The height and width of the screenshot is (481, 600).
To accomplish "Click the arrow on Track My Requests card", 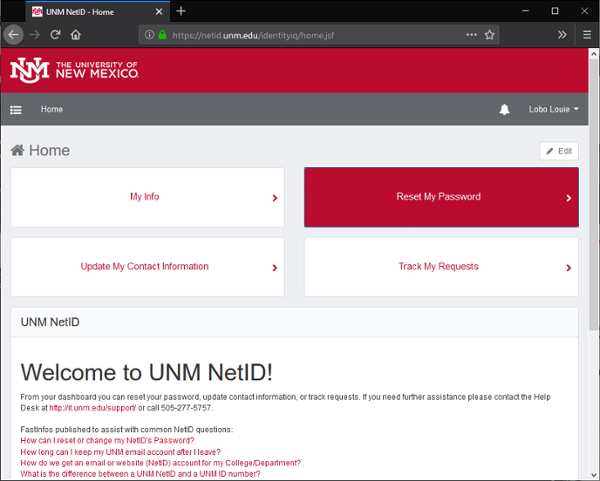I will [569, 267].
